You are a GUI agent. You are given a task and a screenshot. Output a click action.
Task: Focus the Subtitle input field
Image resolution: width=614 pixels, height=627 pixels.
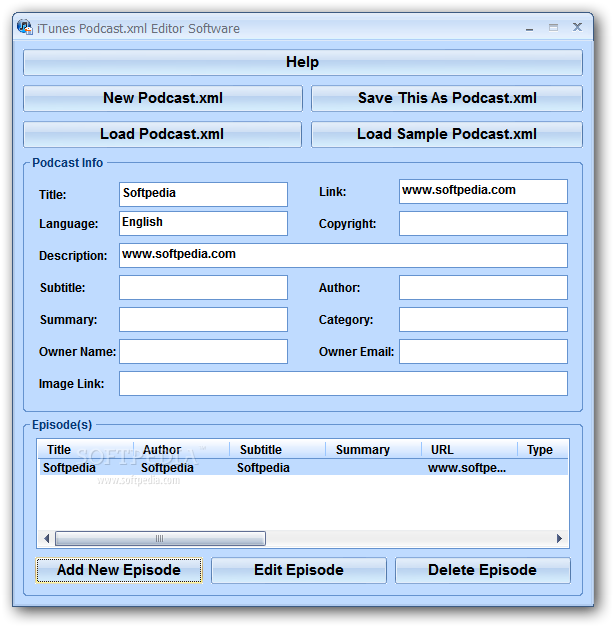(x=203, y=288)
